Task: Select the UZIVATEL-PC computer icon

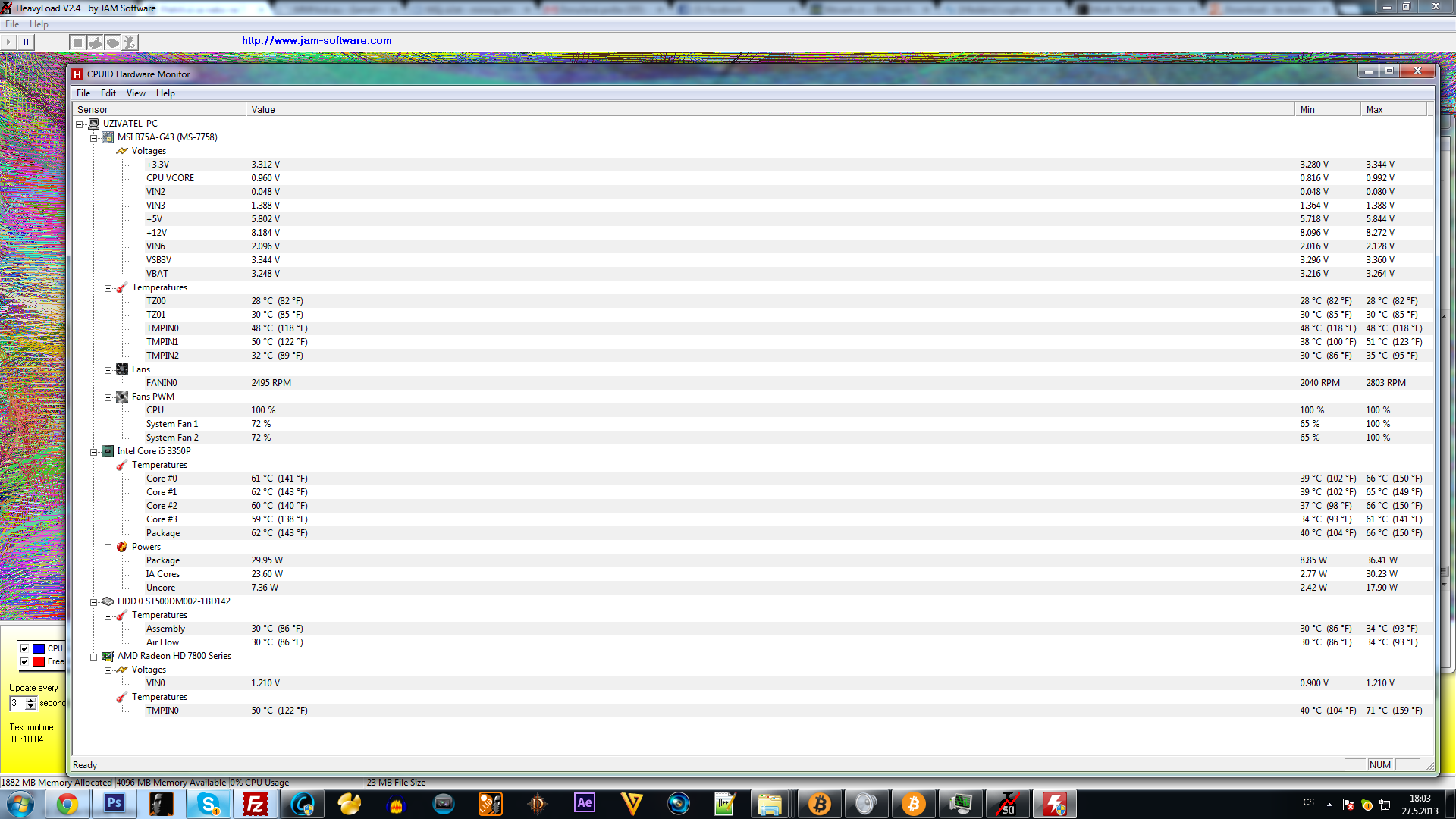Action: [93, 124]
